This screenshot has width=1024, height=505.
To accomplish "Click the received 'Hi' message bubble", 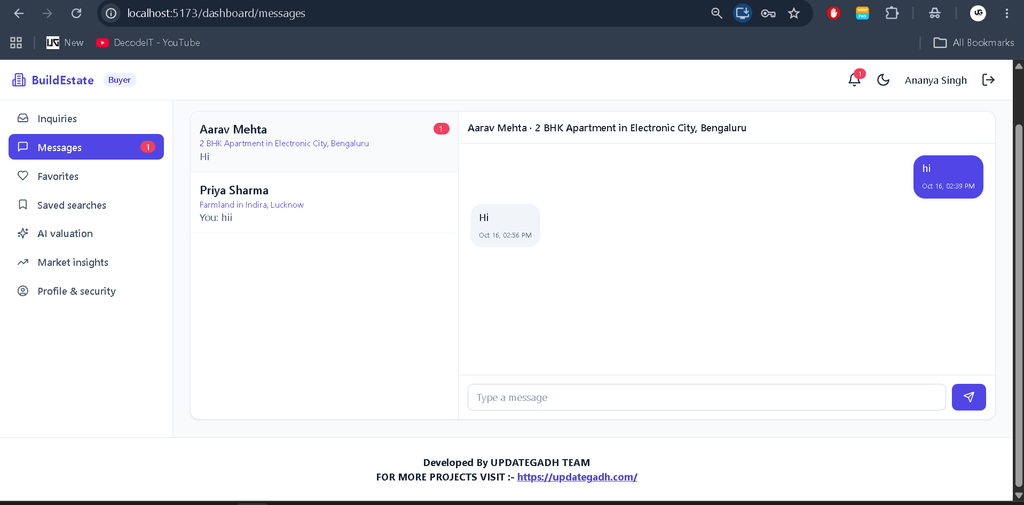I will point(505,225).
